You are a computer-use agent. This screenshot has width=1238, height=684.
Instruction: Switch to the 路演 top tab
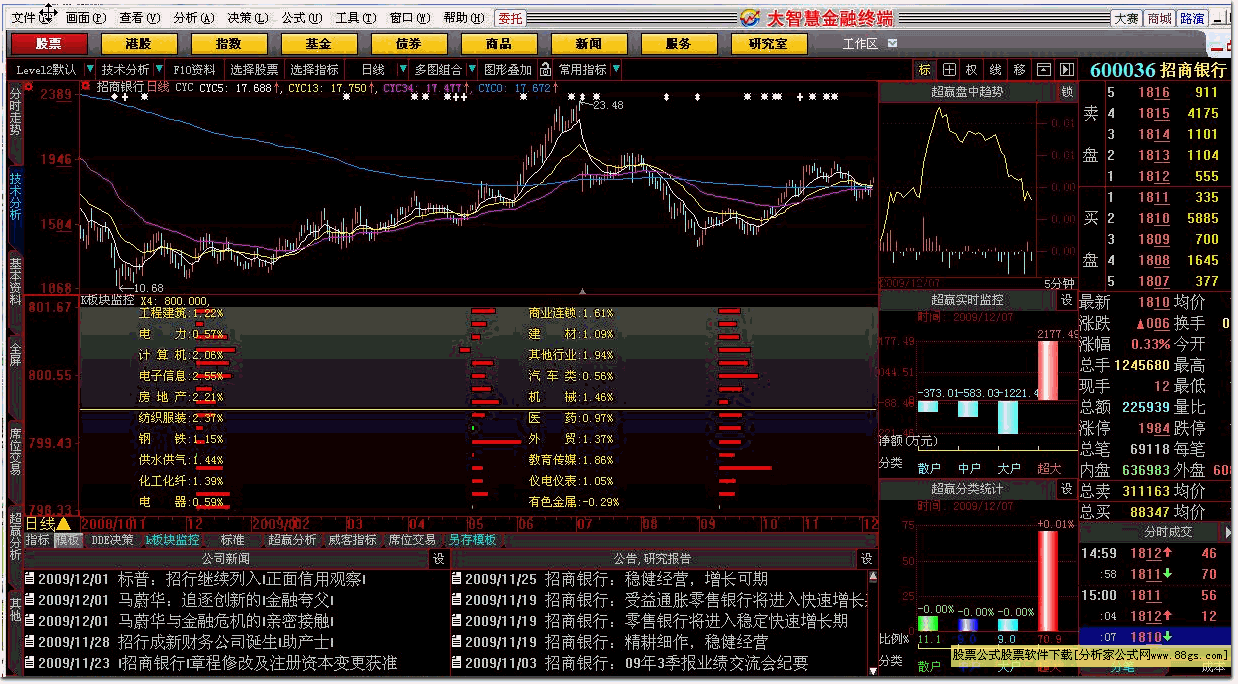(1192, 18)
